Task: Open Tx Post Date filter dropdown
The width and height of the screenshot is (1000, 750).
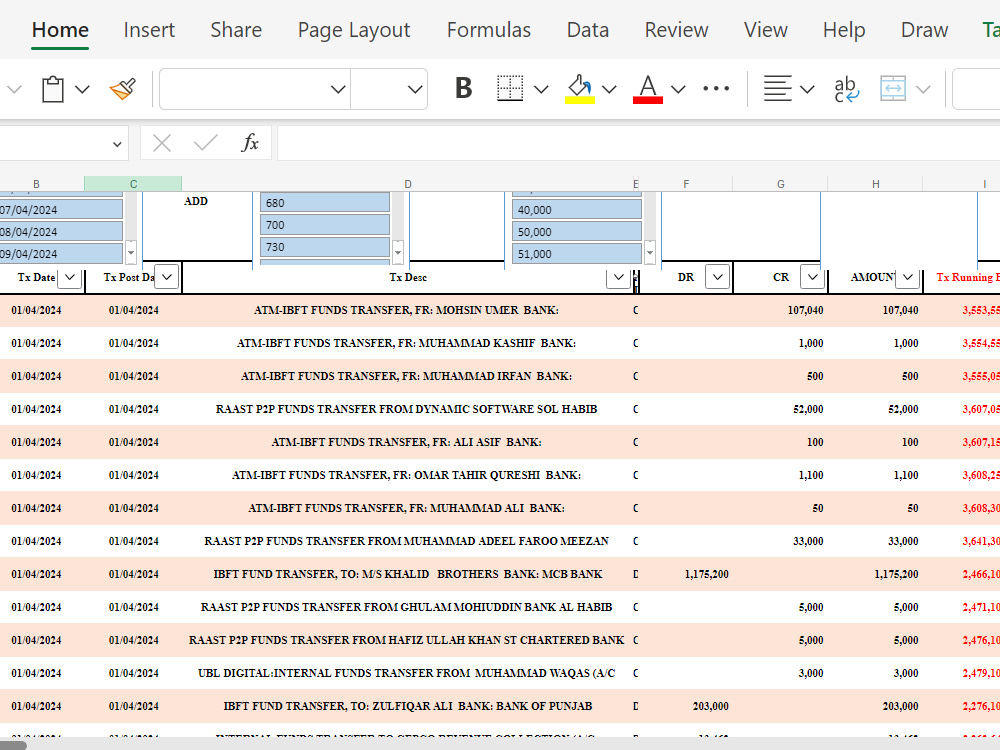Action: point(166,277)
